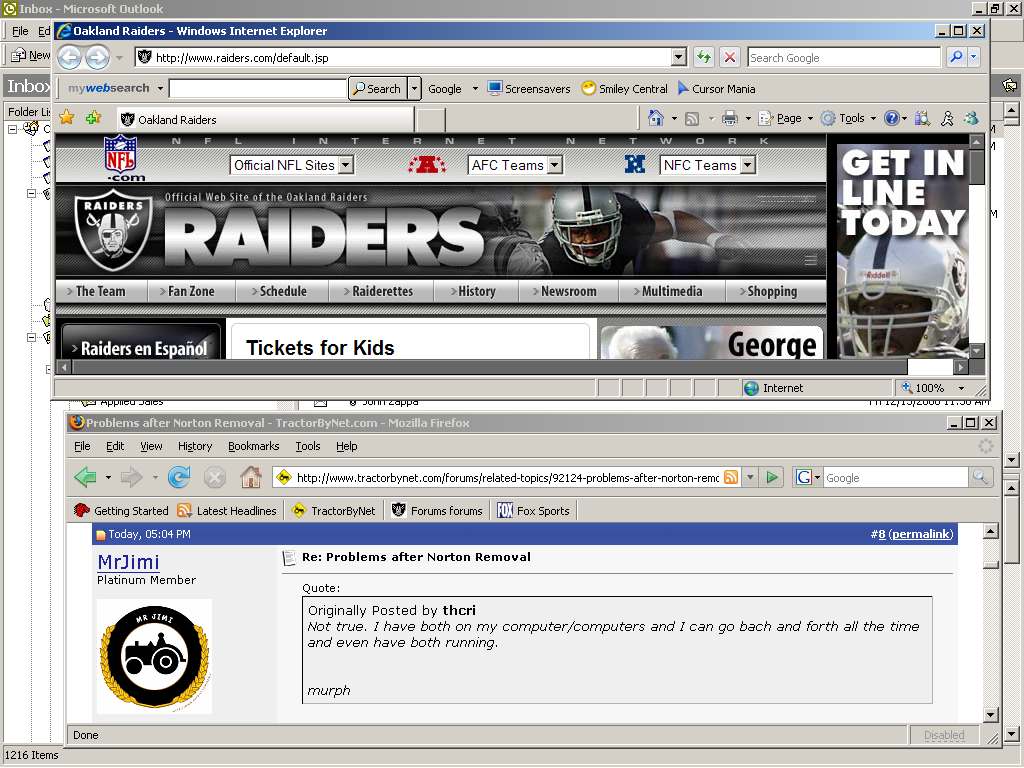Open the post permalink
Viewport: 1024px width, 768px height.
click(921, 534)
